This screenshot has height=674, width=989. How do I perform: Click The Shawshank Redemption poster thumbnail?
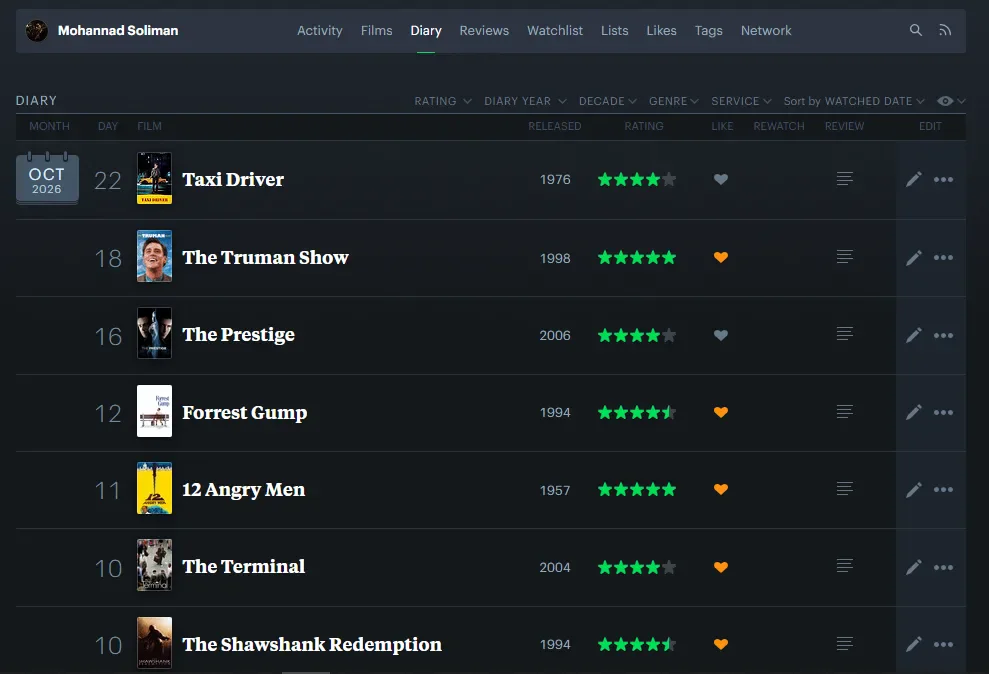pyautogui.click(x=155, y=643)
